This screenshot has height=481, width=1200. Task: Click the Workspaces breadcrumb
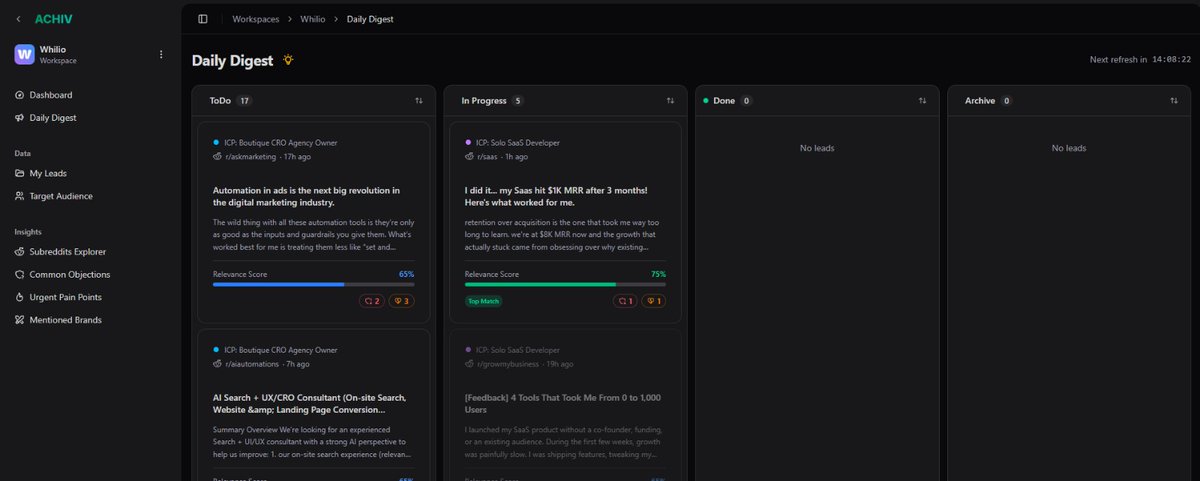(256, 19)
